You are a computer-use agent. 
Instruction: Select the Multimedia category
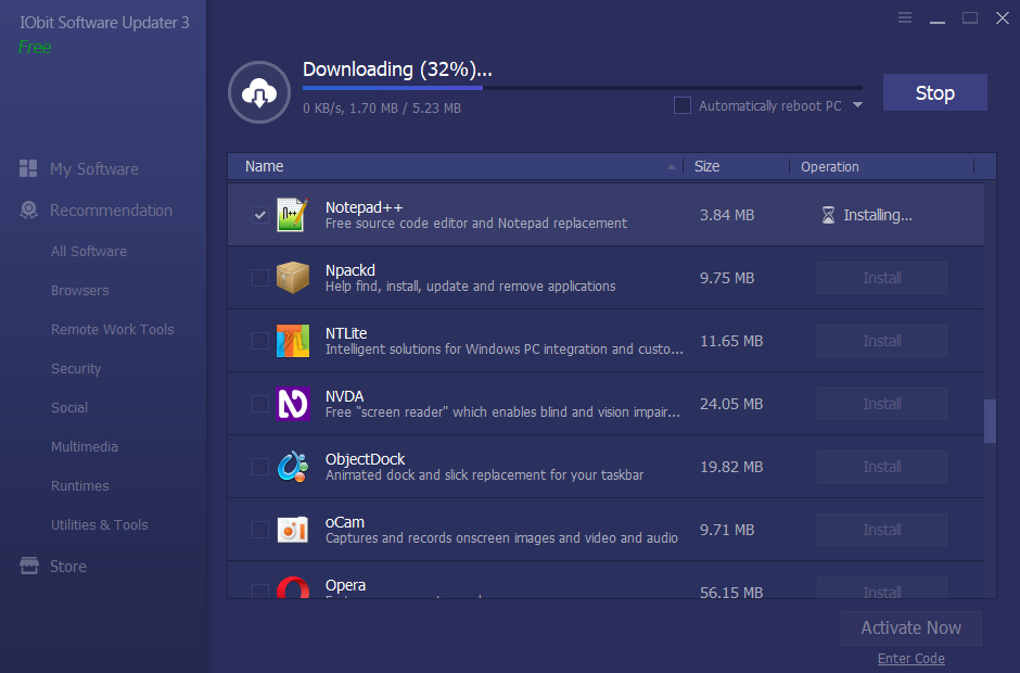coord(85,447)
